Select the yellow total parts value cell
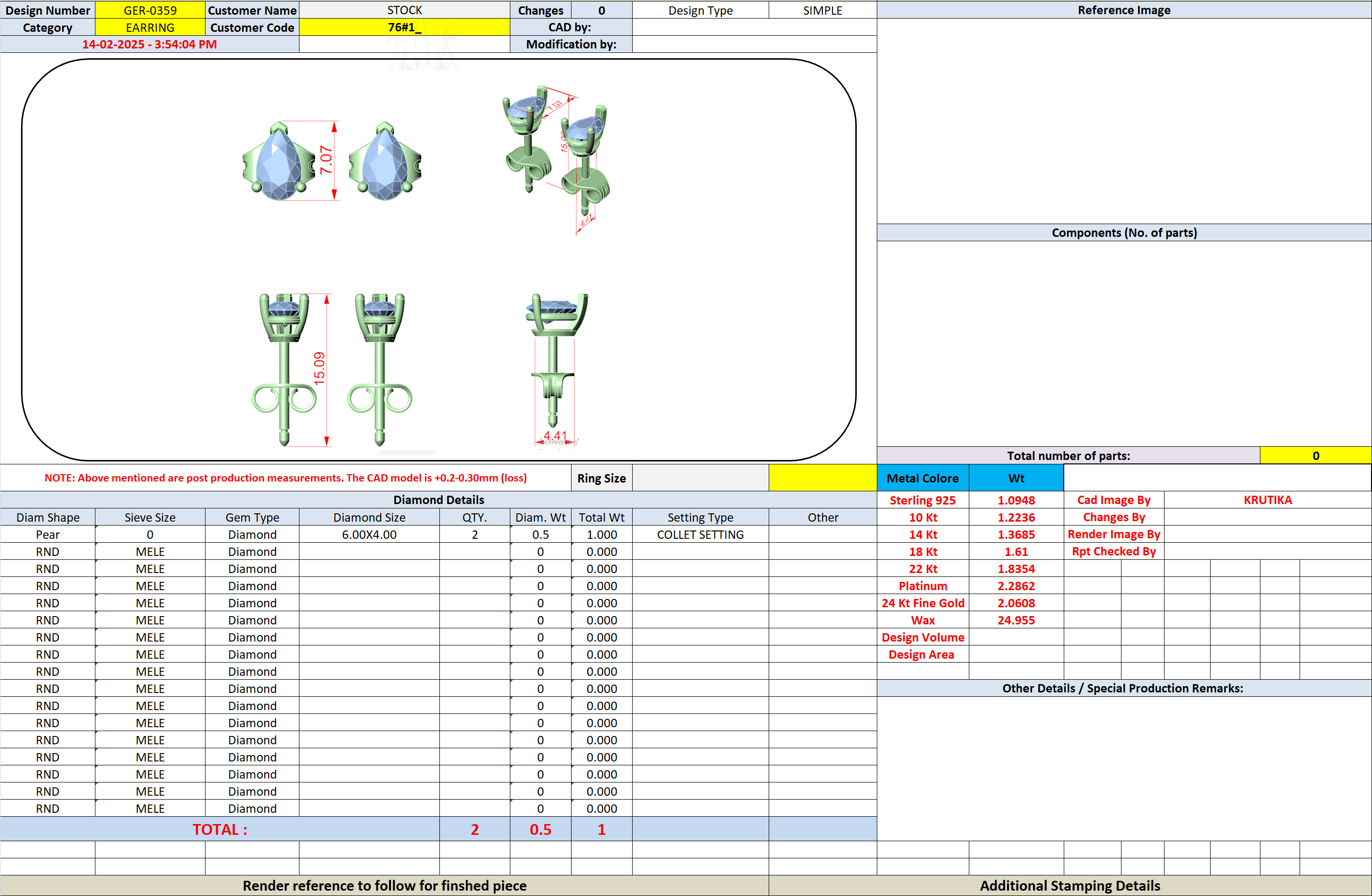 tap(1316, 456)
